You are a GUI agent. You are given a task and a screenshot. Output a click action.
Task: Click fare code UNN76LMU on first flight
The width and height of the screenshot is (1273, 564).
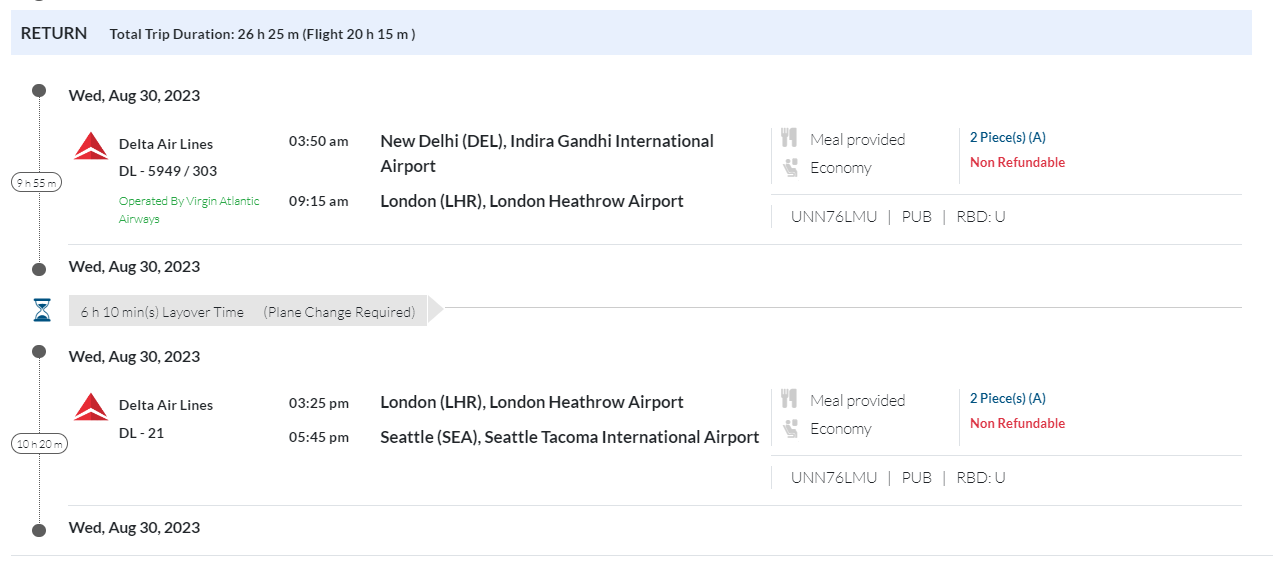tap(833, 216)
